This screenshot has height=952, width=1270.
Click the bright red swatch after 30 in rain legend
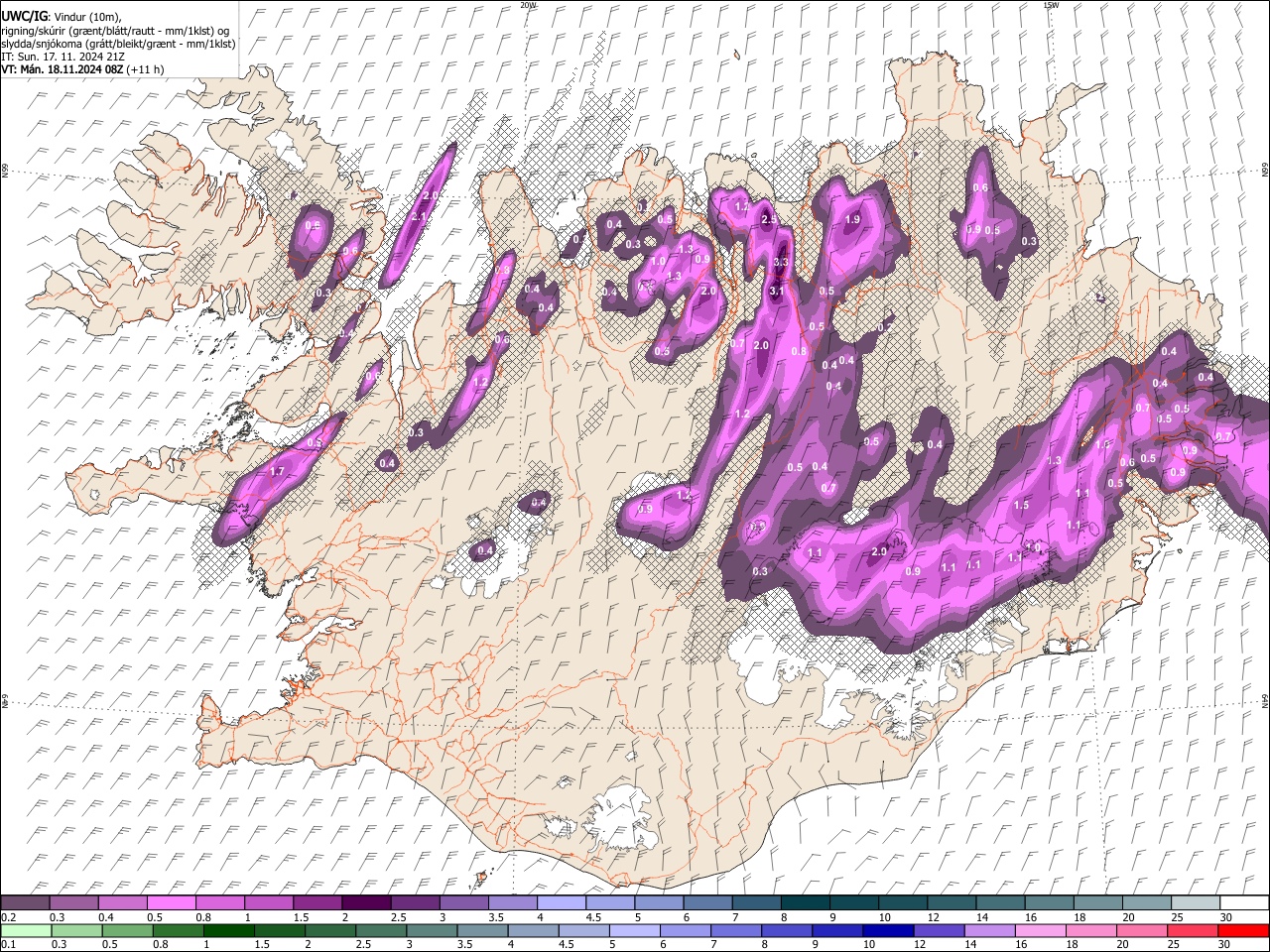point(1242,930)
